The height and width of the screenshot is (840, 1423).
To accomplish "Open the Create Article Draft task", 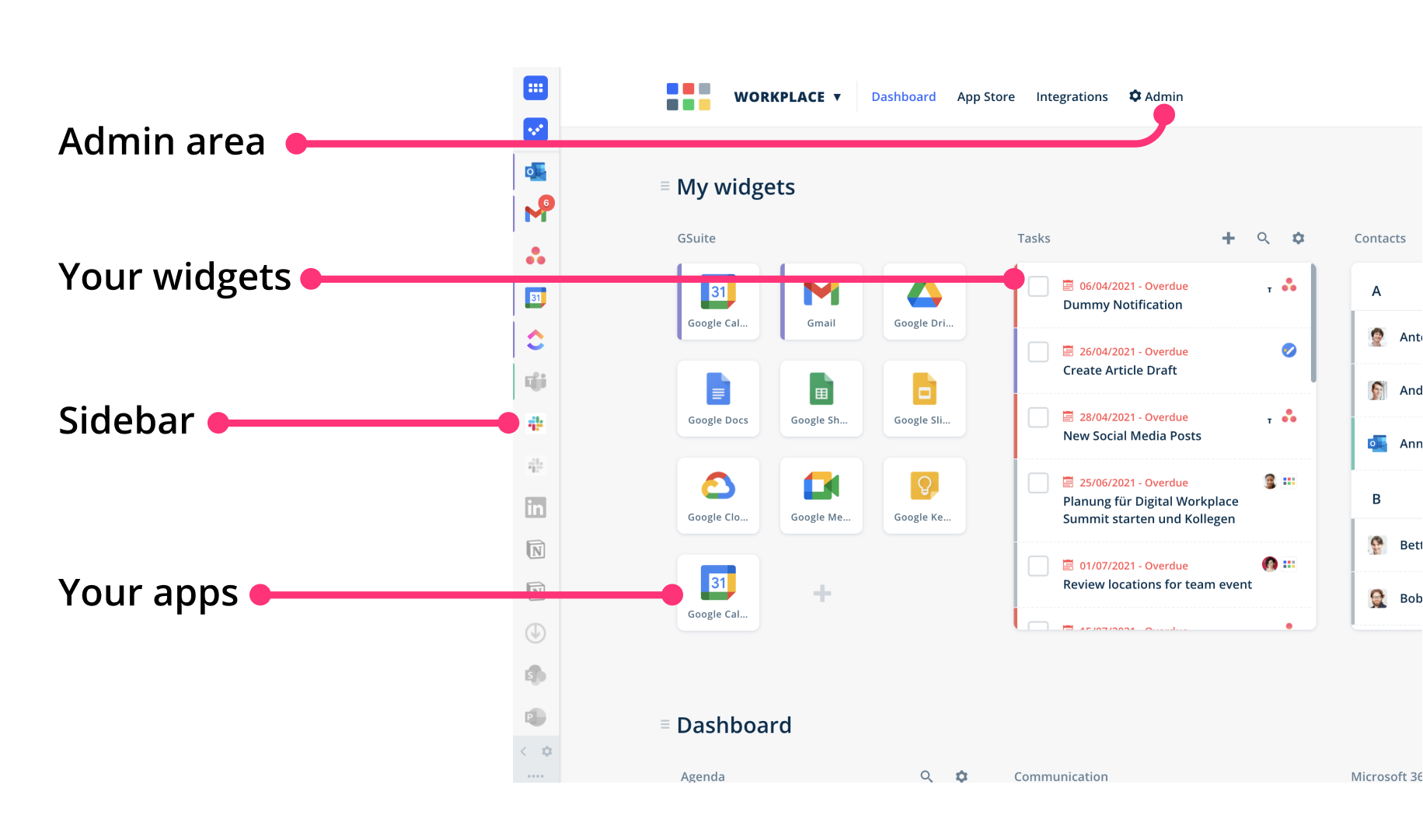I will [1120, 370].
